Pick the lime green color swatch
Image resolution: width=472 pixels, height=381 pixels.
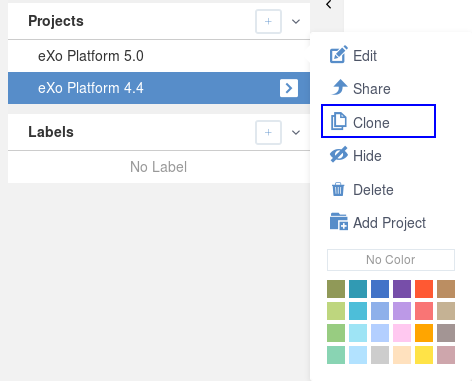point(336,311)
